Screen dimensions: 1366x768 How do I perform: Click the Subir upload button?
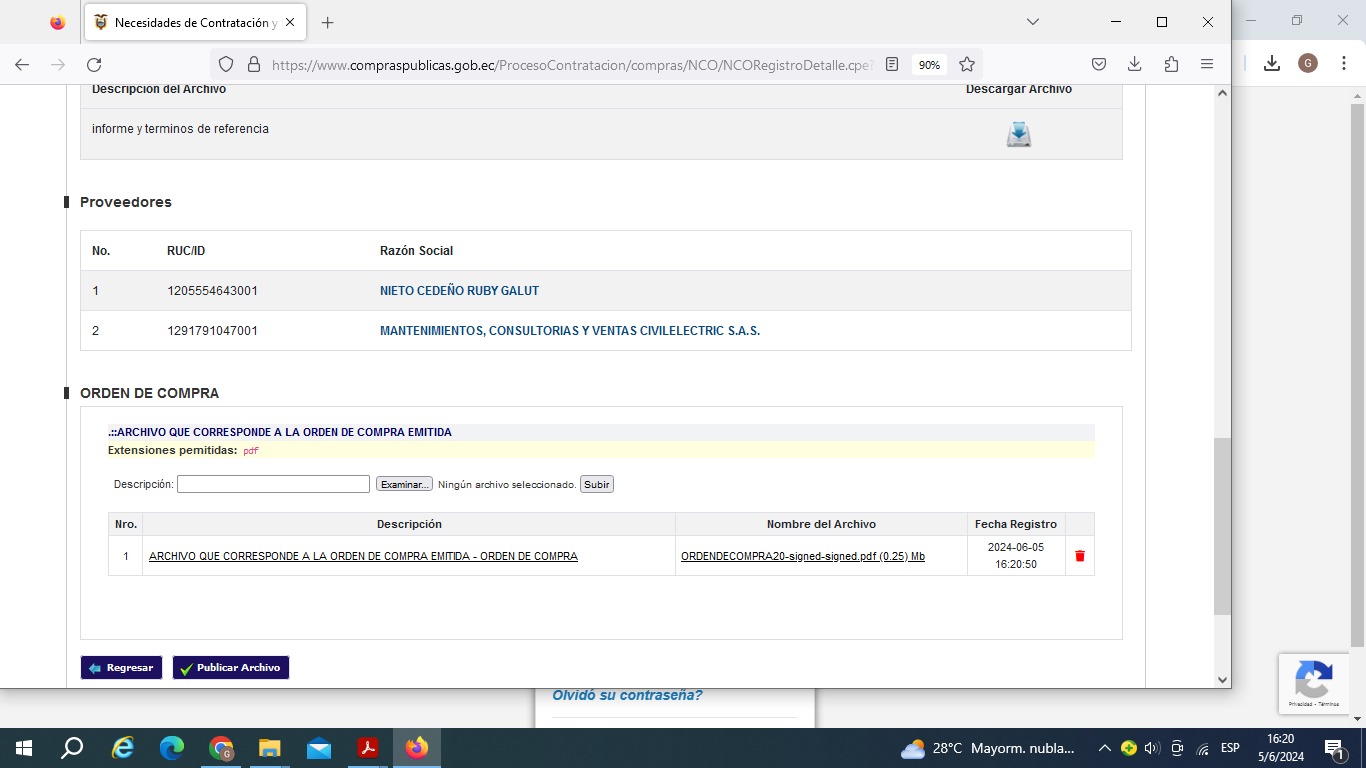pos(596,484)
